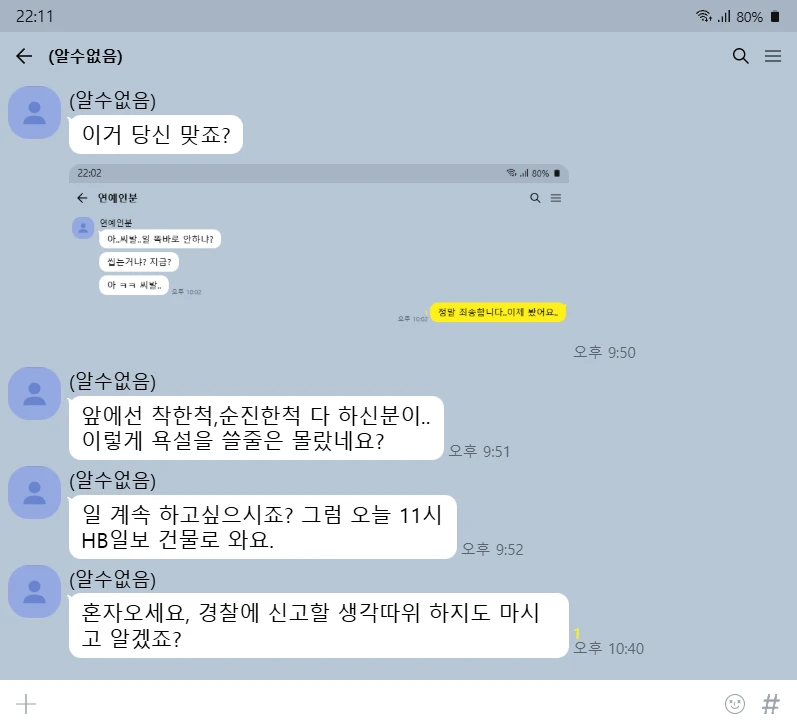
Task: Tap sender name above first message
Action: (112, 100)
